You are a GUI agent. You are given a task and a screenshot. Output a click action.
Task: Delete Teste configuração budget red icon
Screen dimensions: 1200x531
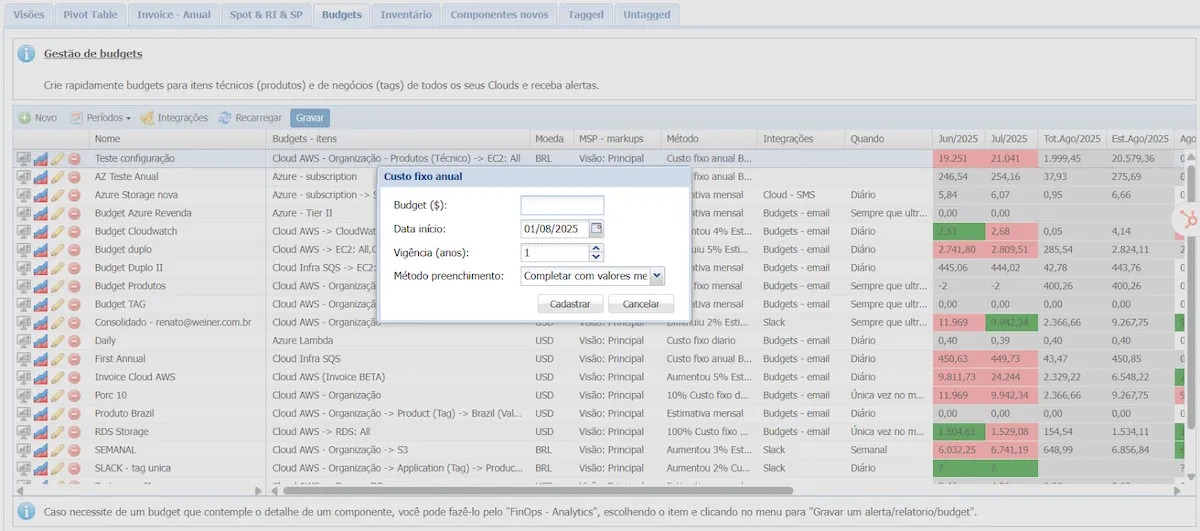74,158
